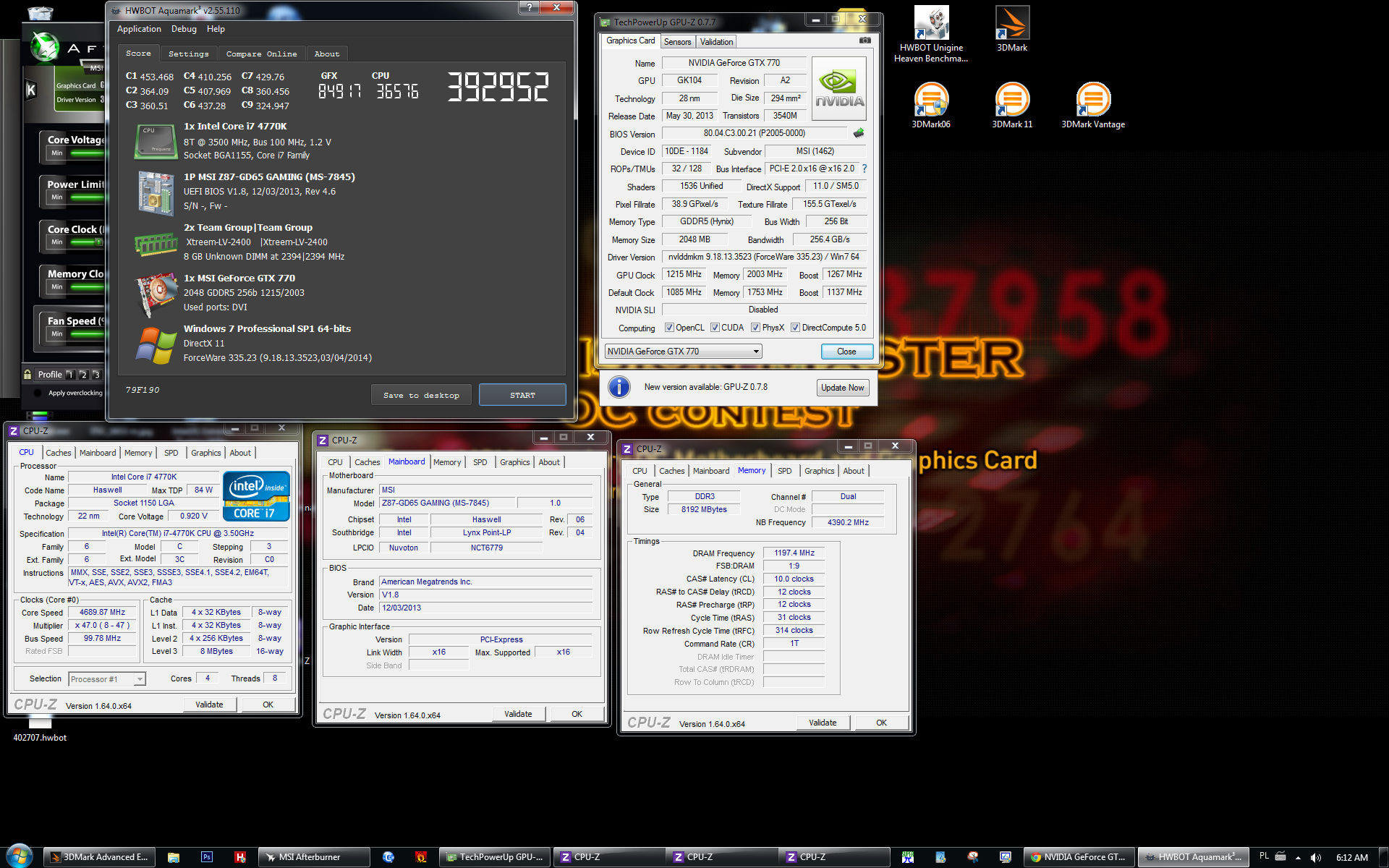Screen dimensions: 1389x868
Task: Click the 392952 total score in Aquamark
Action: point(498,87)
